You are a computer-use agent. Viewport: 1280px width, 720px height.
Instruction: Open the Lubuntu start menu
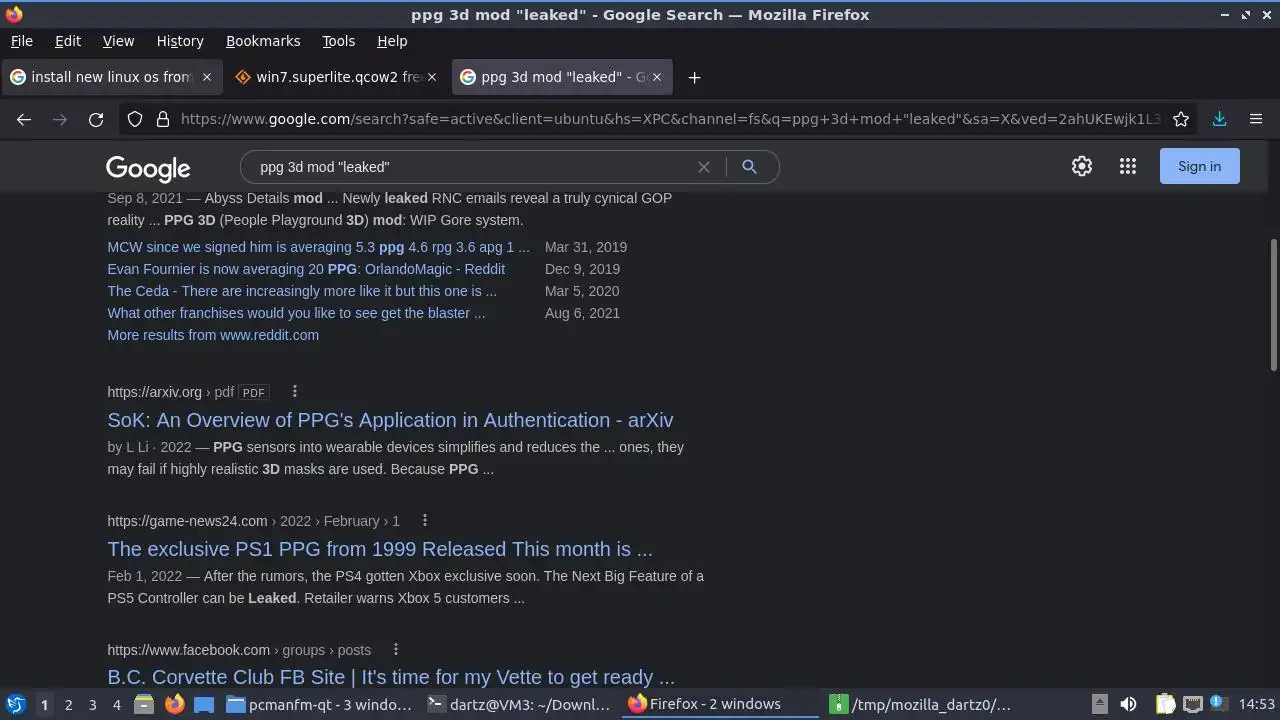tap(15, 704)
